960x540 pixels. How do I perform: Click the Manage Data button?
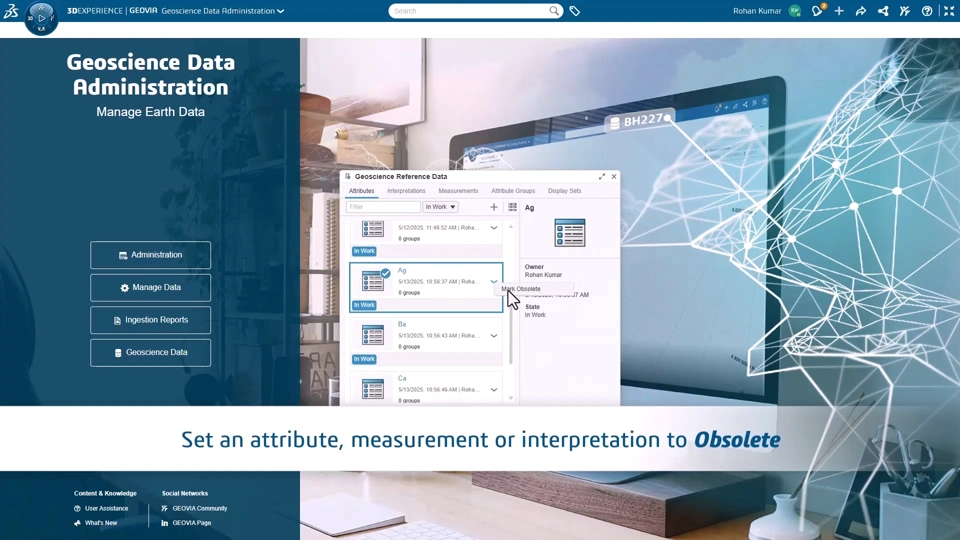(x=151, y=287)
